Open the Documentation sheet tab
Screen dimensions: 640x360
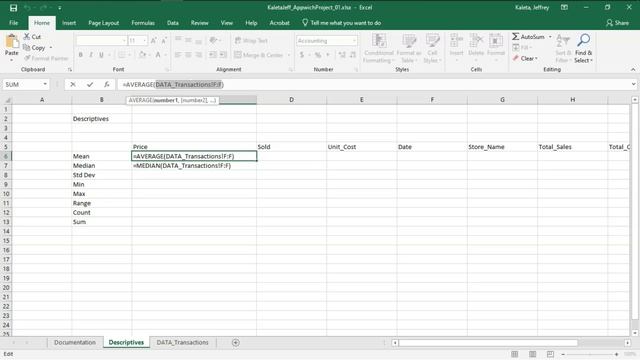(75, 342)
